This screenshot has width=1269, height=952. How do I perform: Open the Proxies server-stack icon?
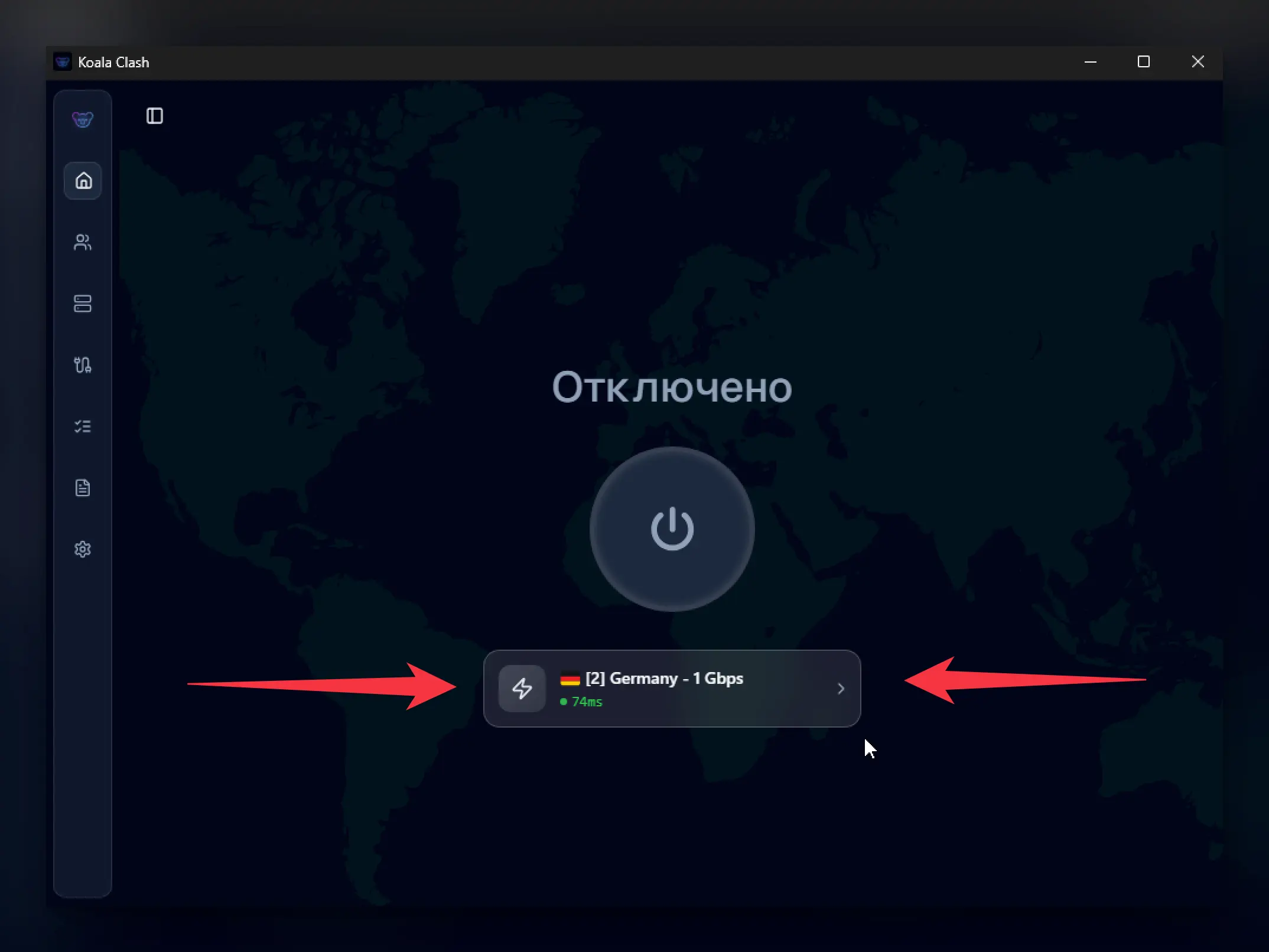pyautogui.click(x=83, y=304)
